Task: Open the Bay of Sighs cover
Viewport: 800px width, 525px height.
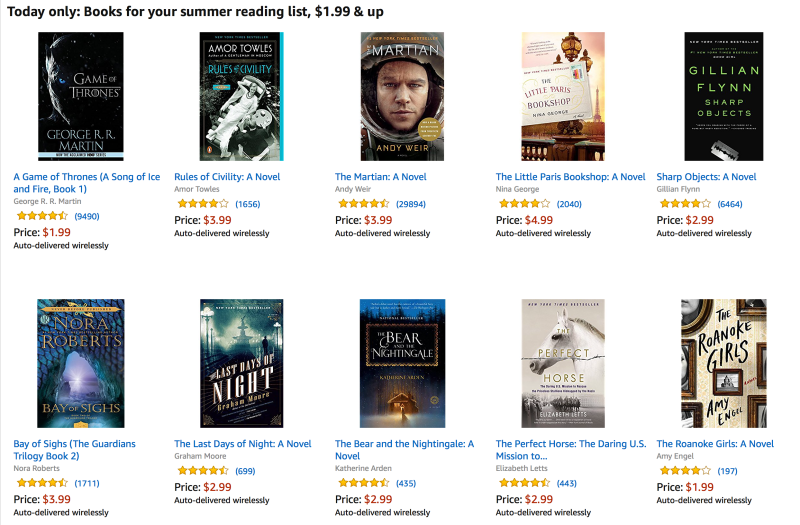Action: [x=80, y=363]
